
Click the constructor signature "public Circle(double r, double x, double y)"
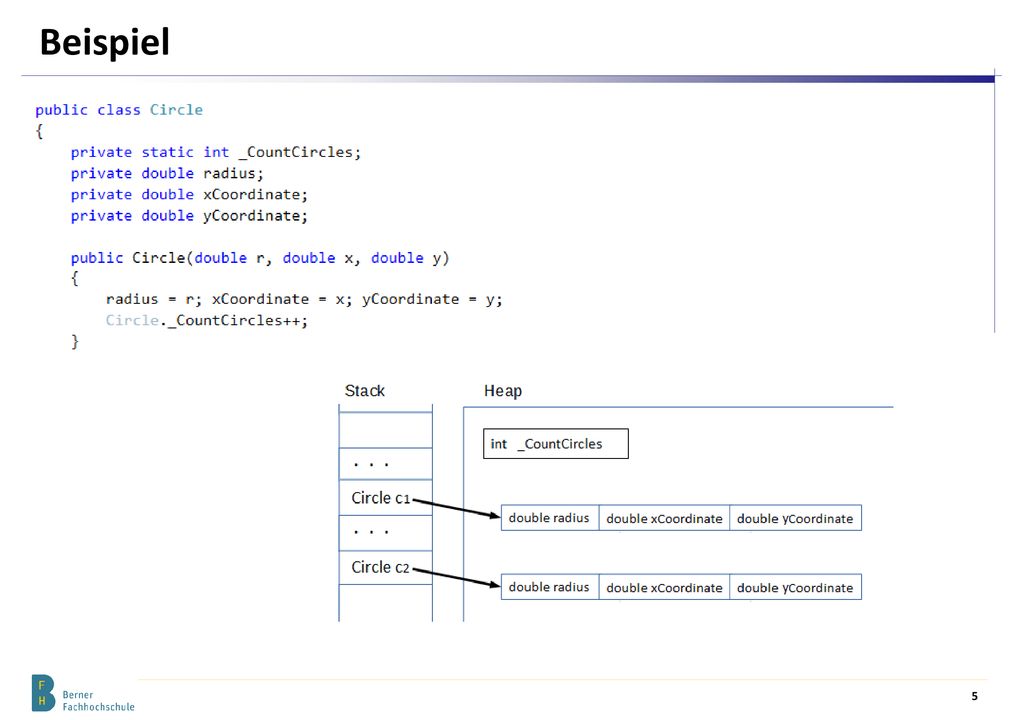coord(260,258)
